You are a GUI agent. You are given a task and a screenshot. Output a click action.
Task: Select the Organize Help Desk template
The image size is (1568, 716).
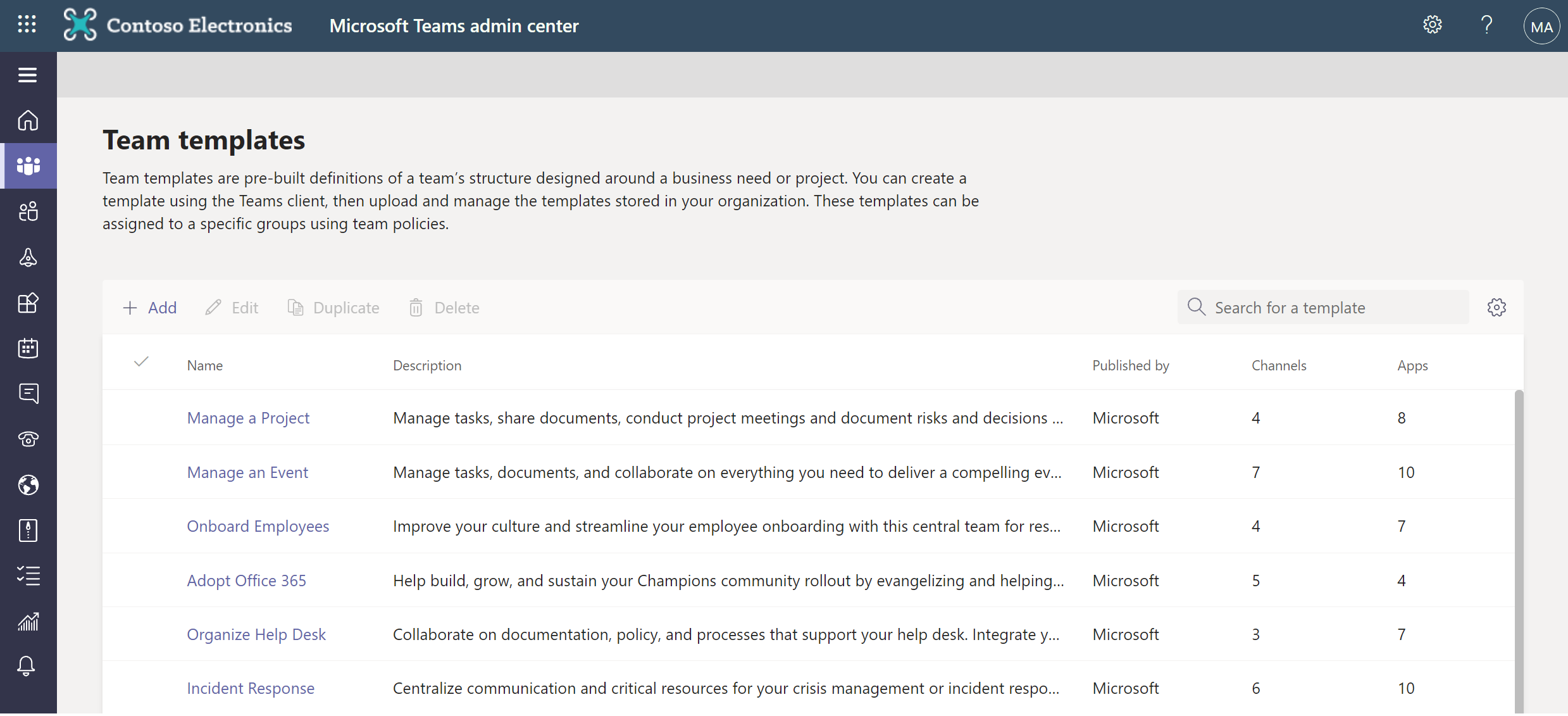click(256, 634)
